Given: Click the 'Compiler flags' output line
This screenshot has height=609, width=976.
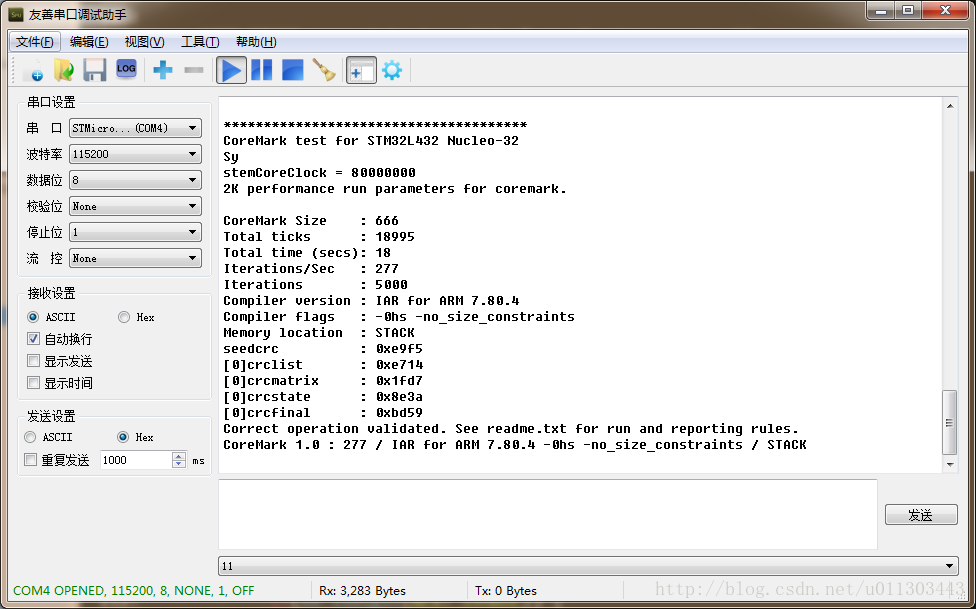Looking at the screenshot, I should point(399,316).
